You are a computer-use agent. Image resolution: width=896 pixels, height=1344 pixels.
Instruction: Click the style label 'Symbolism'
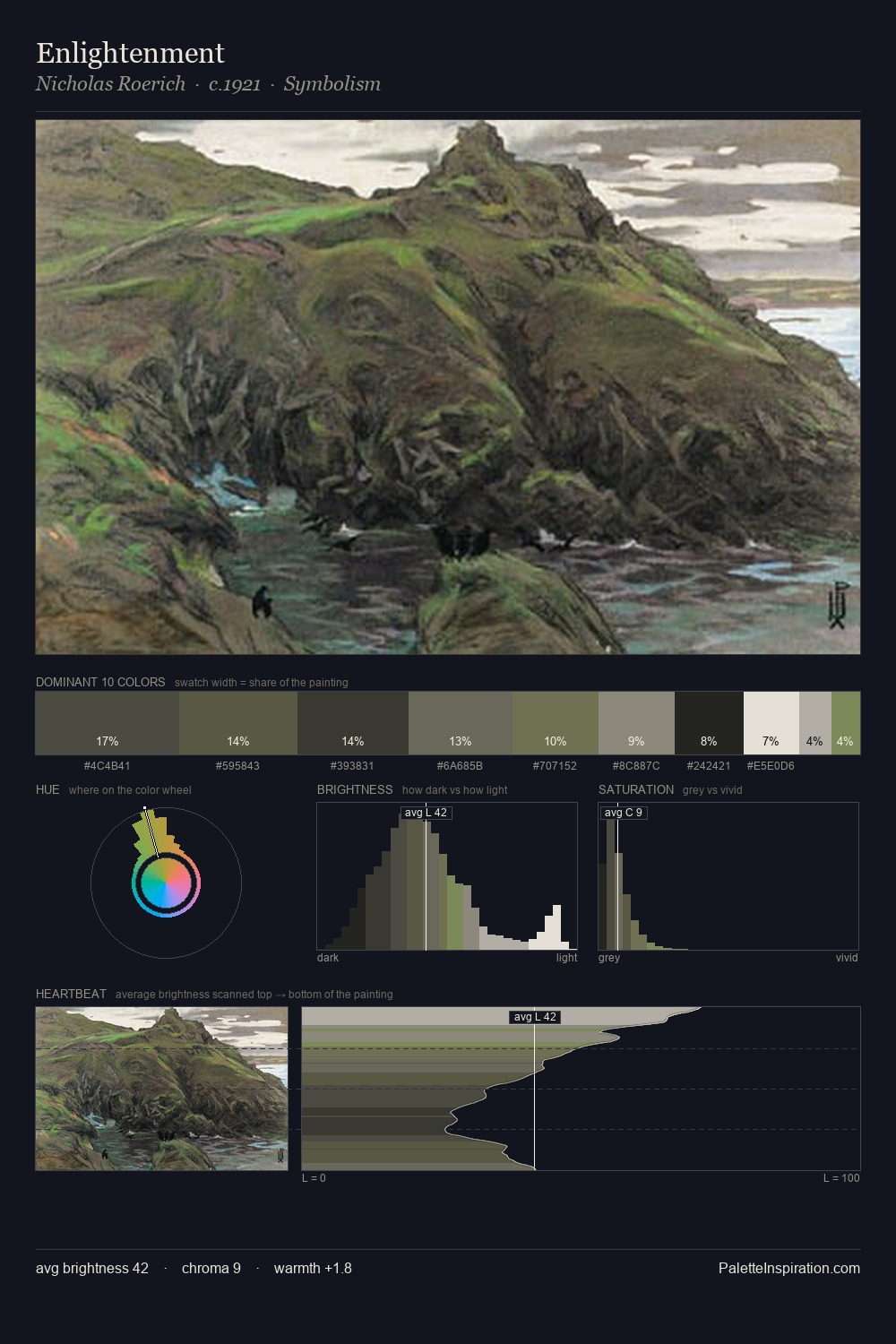[x=332, y=84]
